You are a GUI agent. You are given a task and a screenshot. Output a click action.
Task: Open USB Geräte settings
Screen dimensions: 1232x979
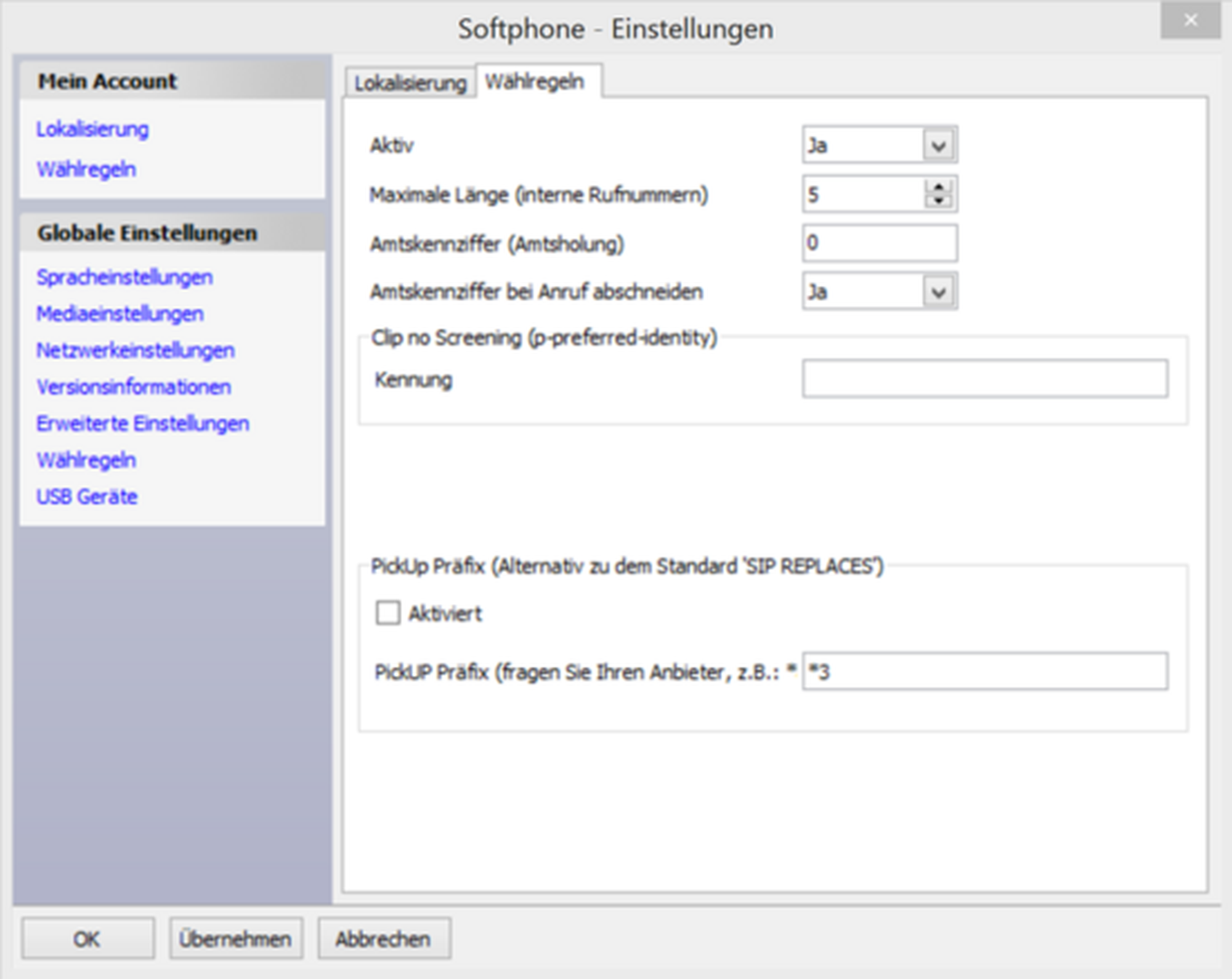pos(87,497)
